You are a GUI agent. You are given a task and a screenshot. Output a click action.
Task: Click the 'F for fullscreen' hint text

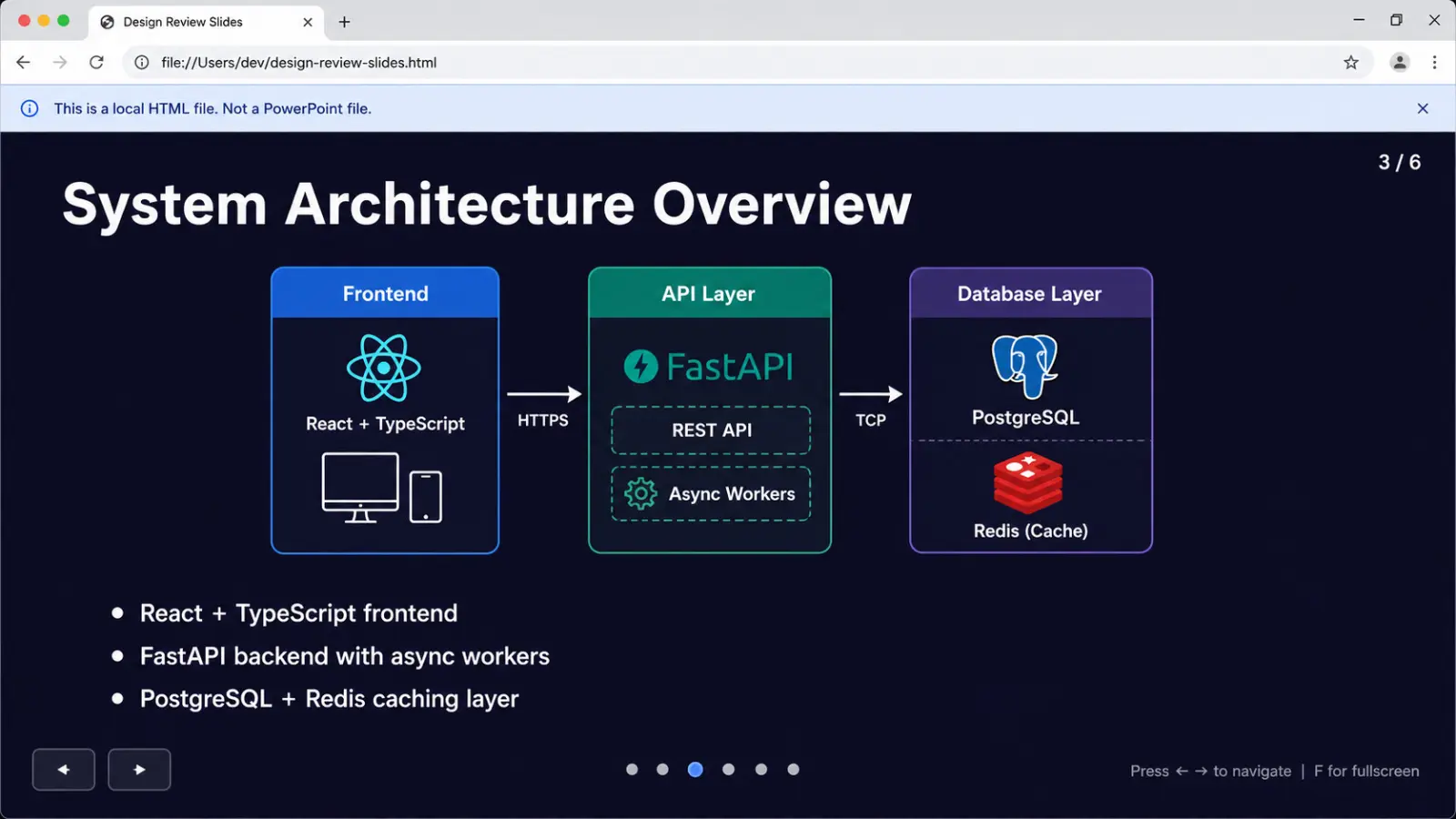(1367, 771)
